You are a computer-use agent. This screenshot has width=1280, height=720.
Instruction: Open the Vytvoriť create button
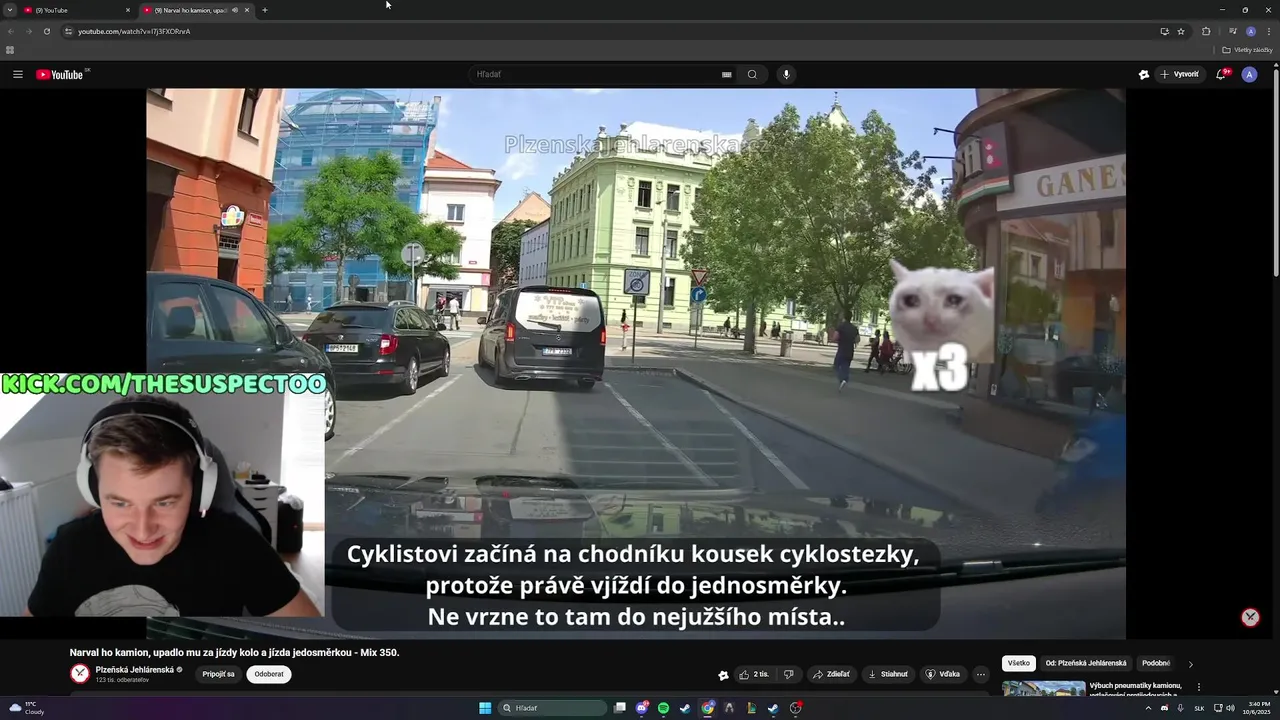click(x=1180, y=74)
